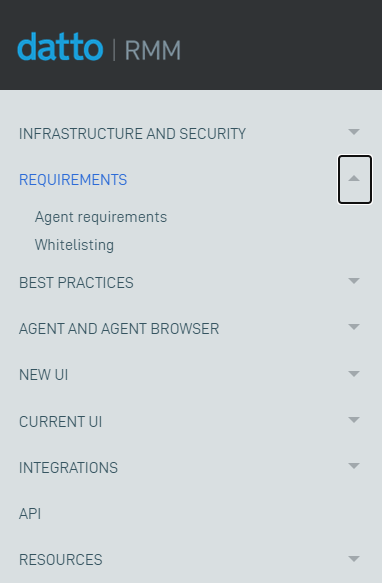
Task: Open the Whitelisting link
Action: coord(74,245)
